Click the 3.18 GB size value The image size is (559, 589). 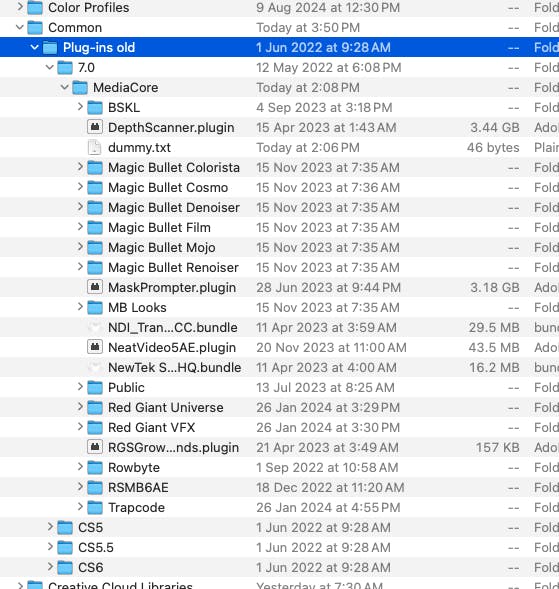(x=495, y=287)
